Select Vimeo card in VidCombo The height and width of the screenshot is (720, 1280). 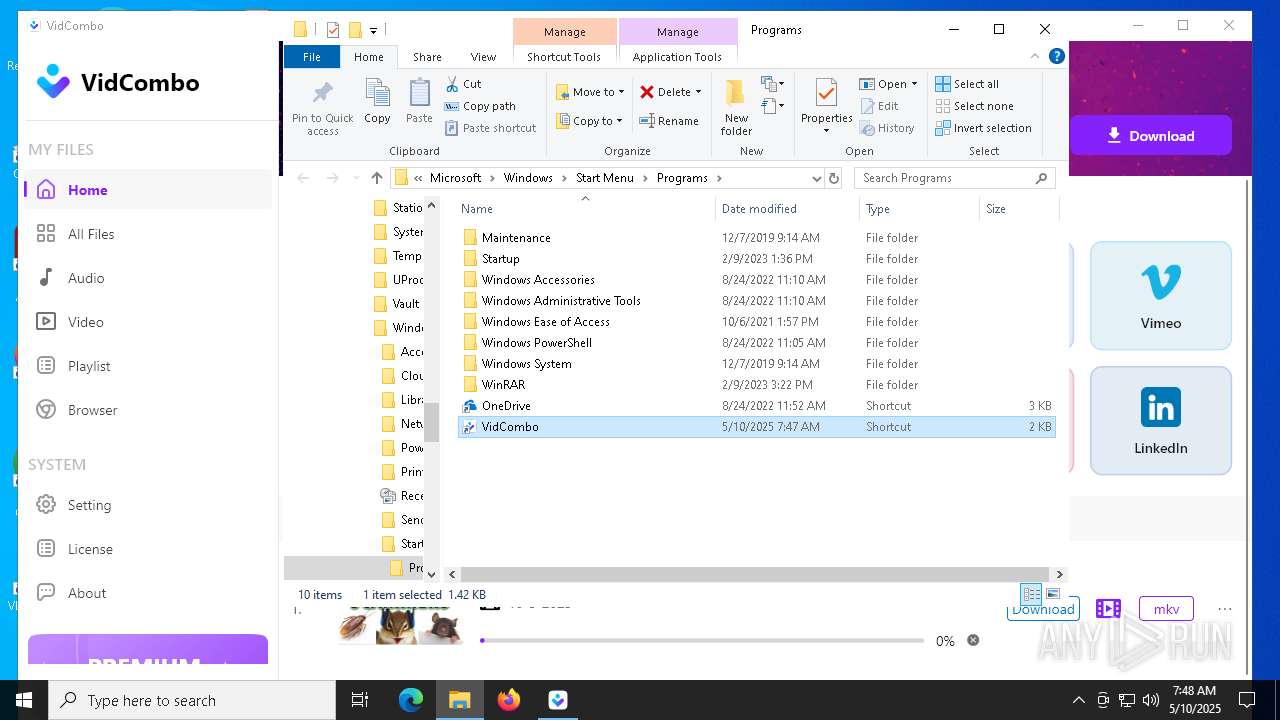tap(1160, 295)
